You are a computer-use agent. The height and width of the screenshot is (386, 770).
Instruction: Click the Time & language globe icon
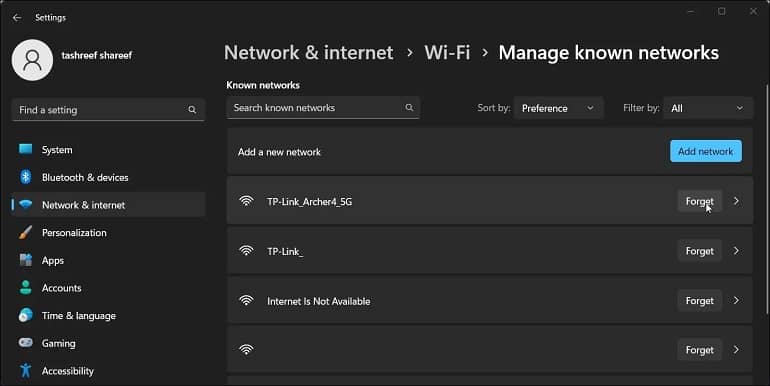tap(26, 315)
